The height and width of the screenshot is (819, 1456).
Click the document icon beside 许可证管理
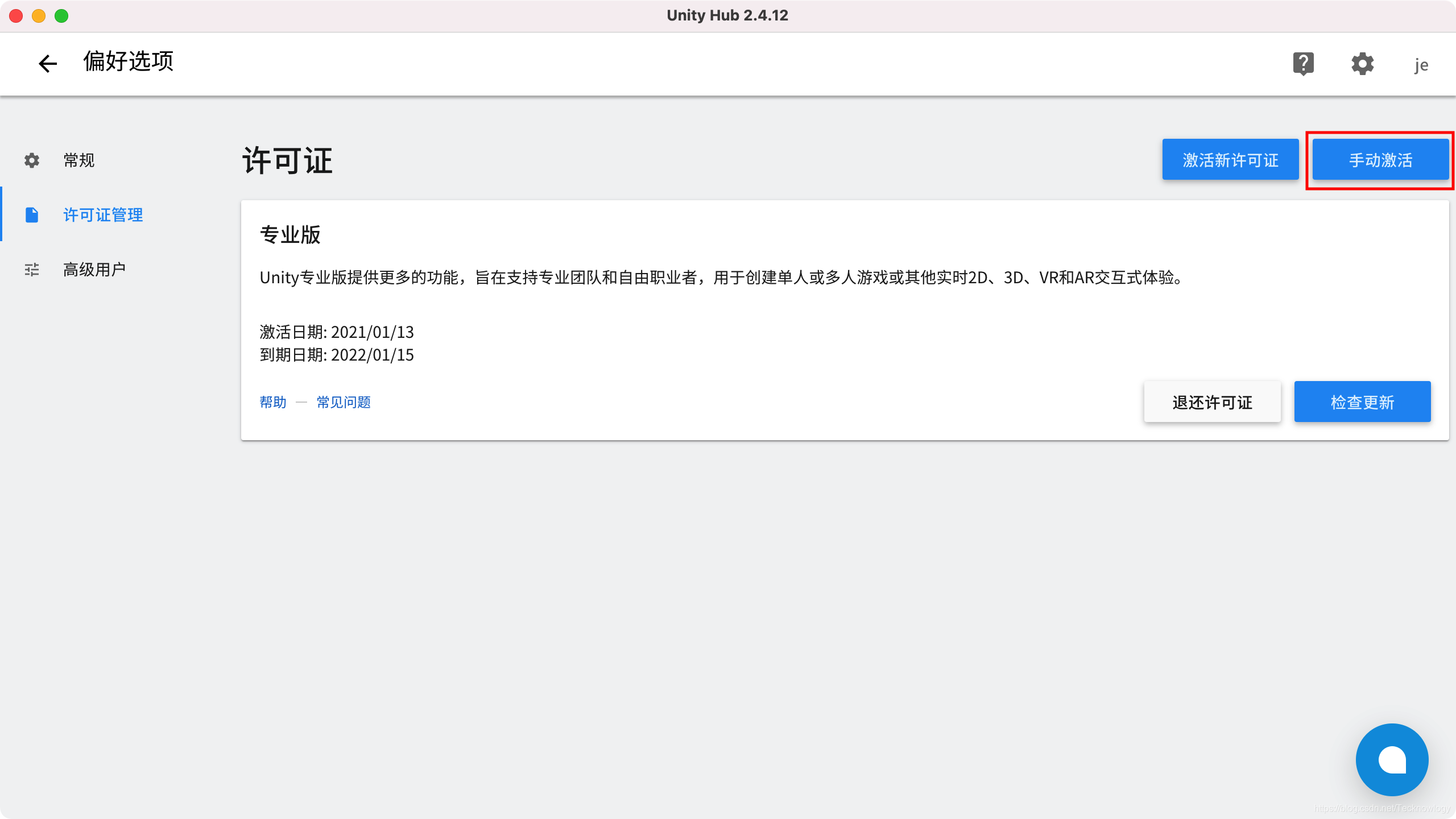pyautogui.click(x=32, y=215)
